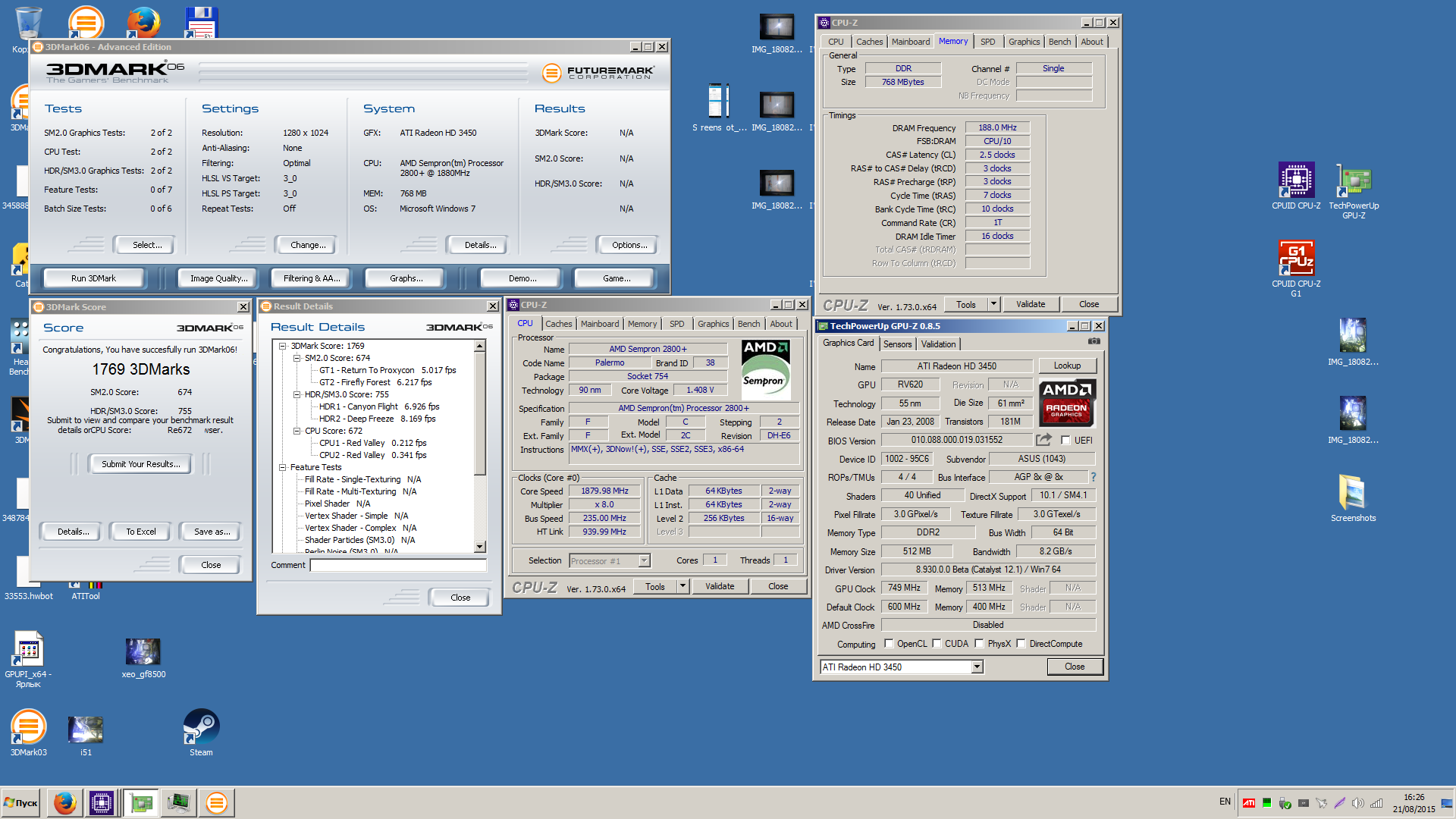The height and width of the screenshot is (819, 1456).
Task: Click the Comment input field in Result Details
Action: pos(399,565)
